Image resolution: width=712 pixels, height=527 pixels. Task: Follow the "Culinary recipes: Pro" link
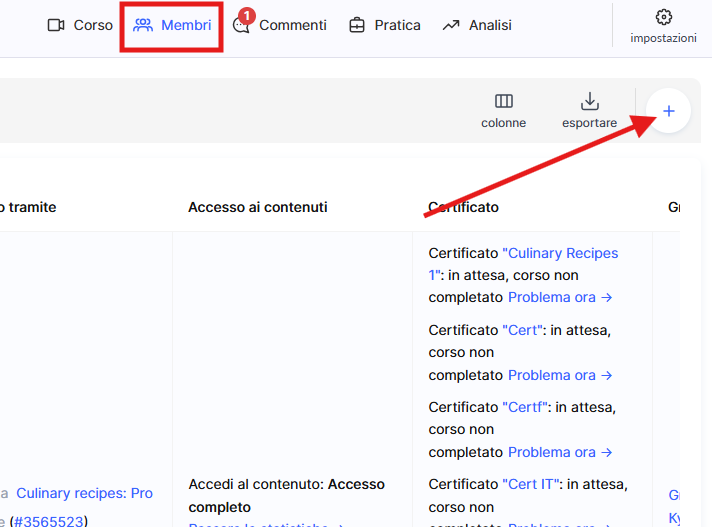click(x=85, y=493)
